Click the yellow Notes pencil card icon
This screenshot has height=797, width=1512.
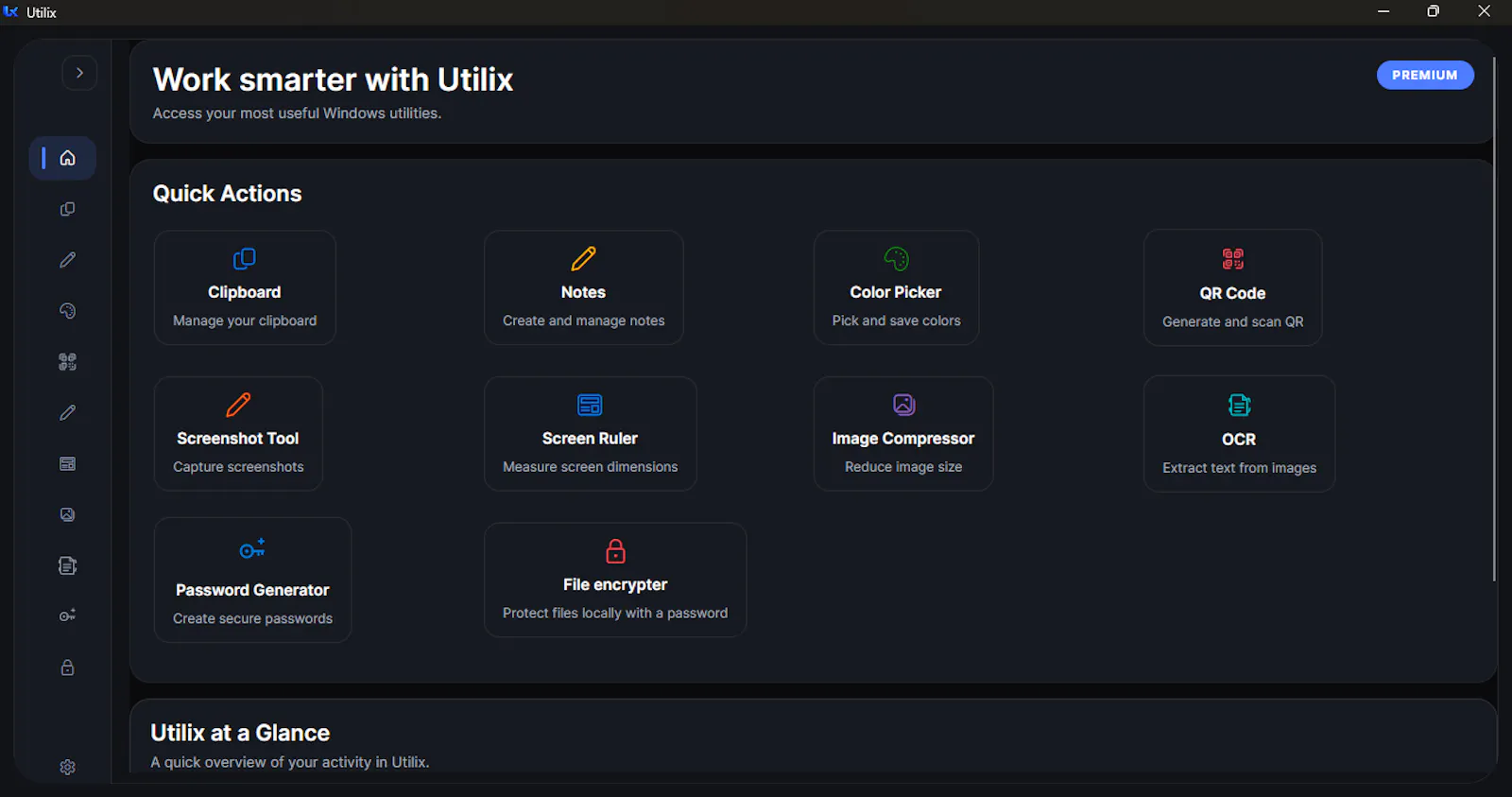(583, 258)
